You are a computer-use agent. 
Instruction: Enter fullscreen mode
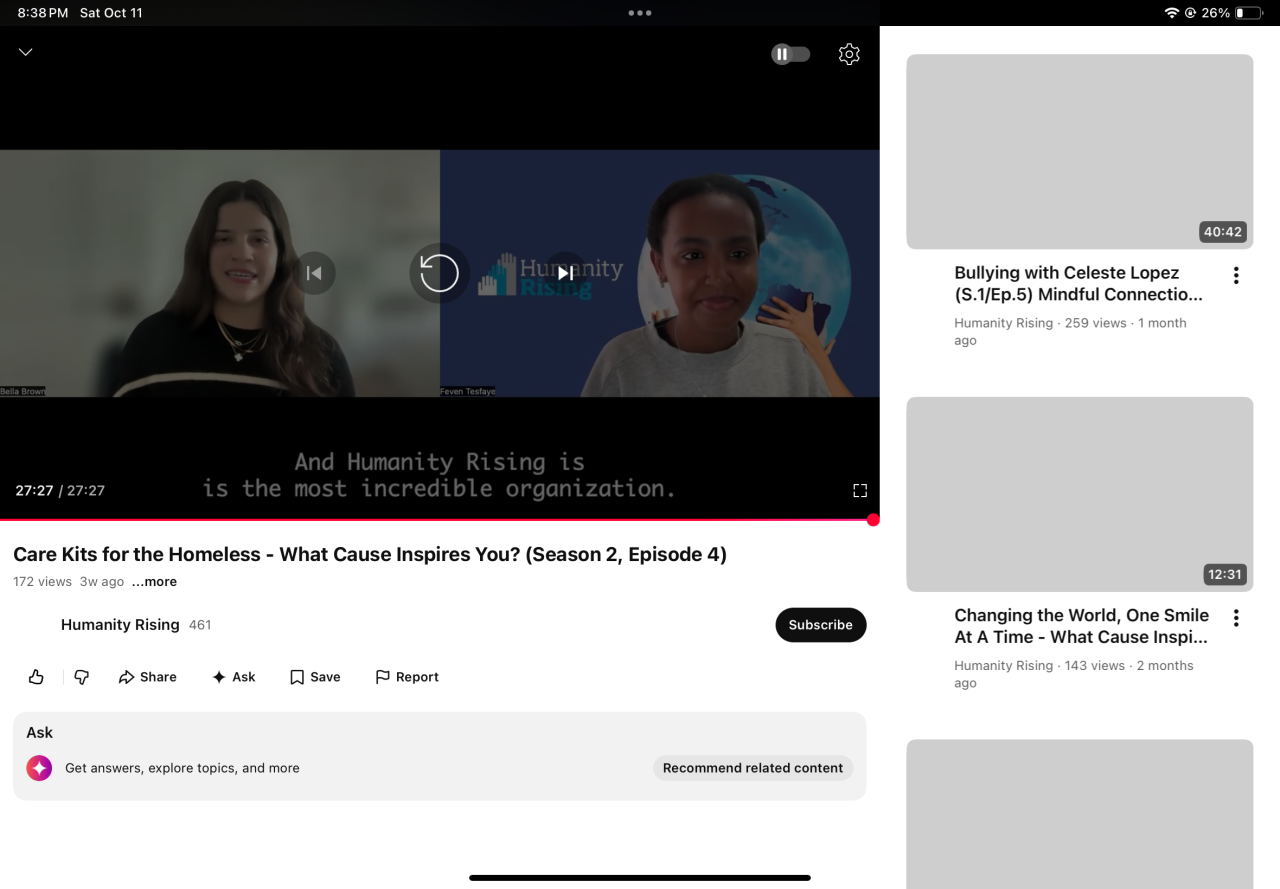pos(860,490)
